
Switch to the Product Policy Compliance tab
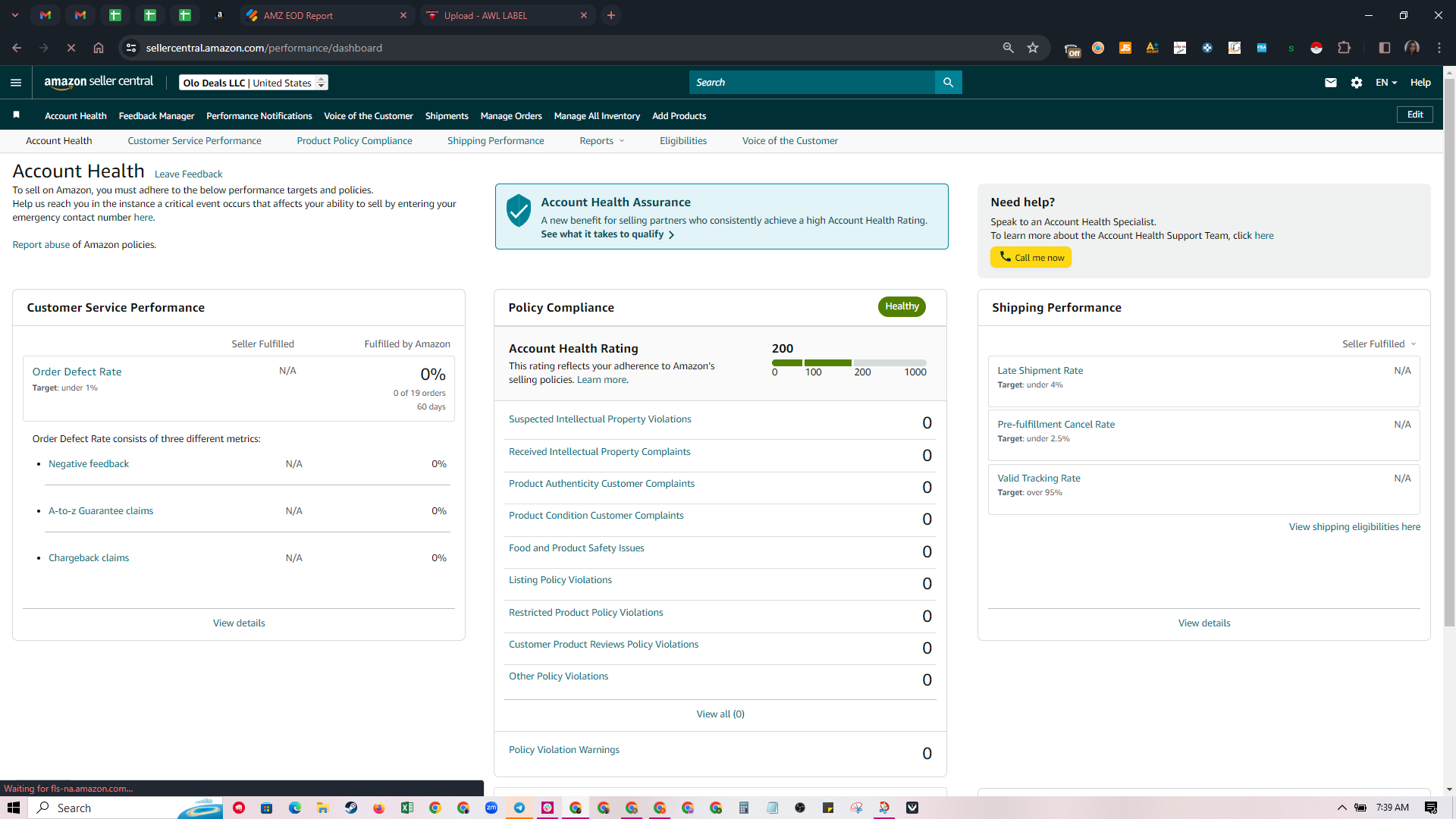coord(354,141)
